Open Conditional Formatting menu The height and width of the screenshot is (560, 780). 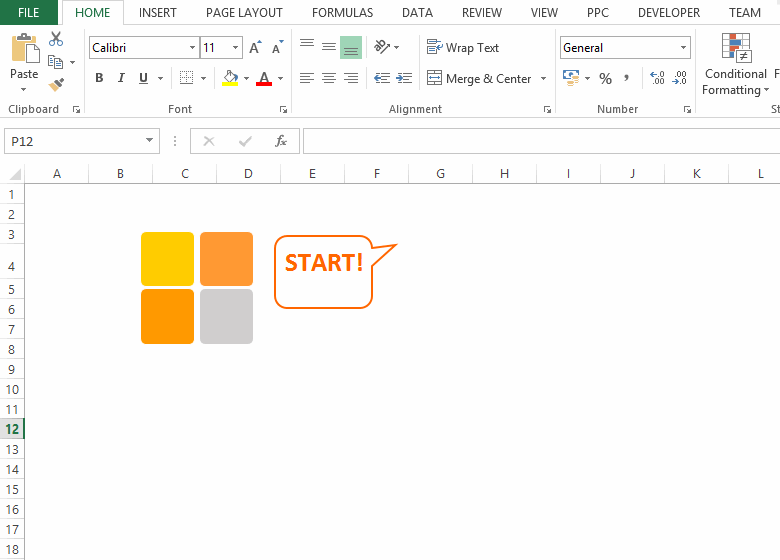[x=736, y=64]
